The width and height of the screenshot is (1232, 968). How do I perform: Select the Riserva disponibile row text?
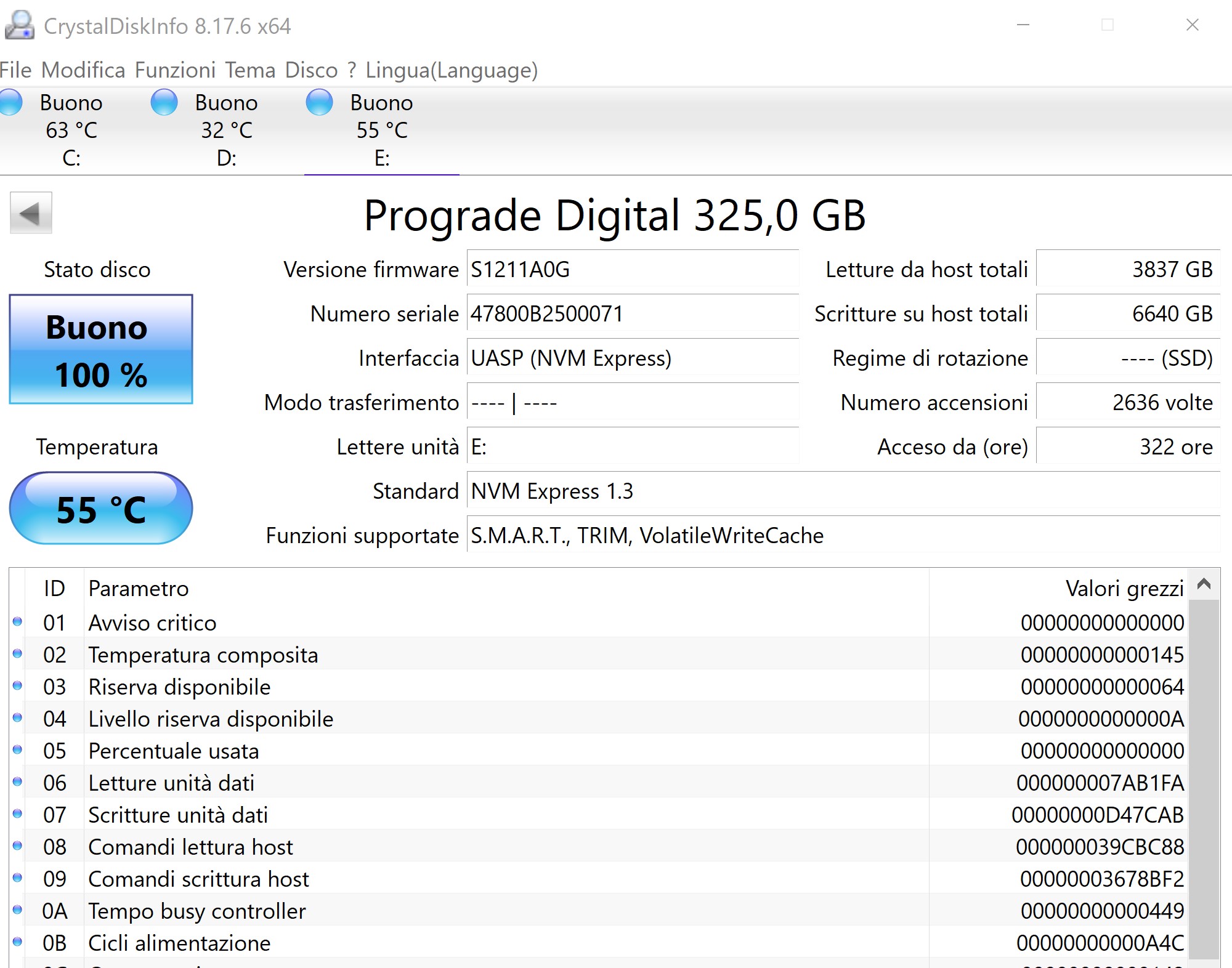coord(179,687)
